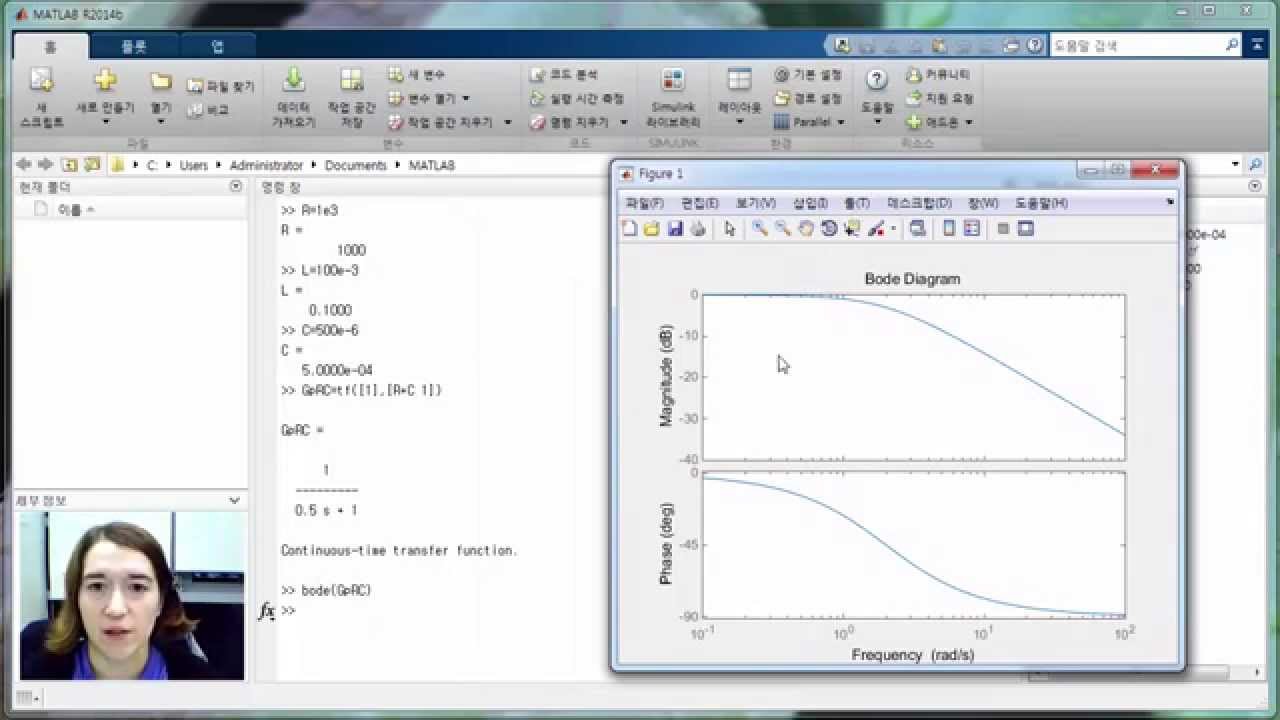Click the search icon in the help search box

pos(1232,46)
